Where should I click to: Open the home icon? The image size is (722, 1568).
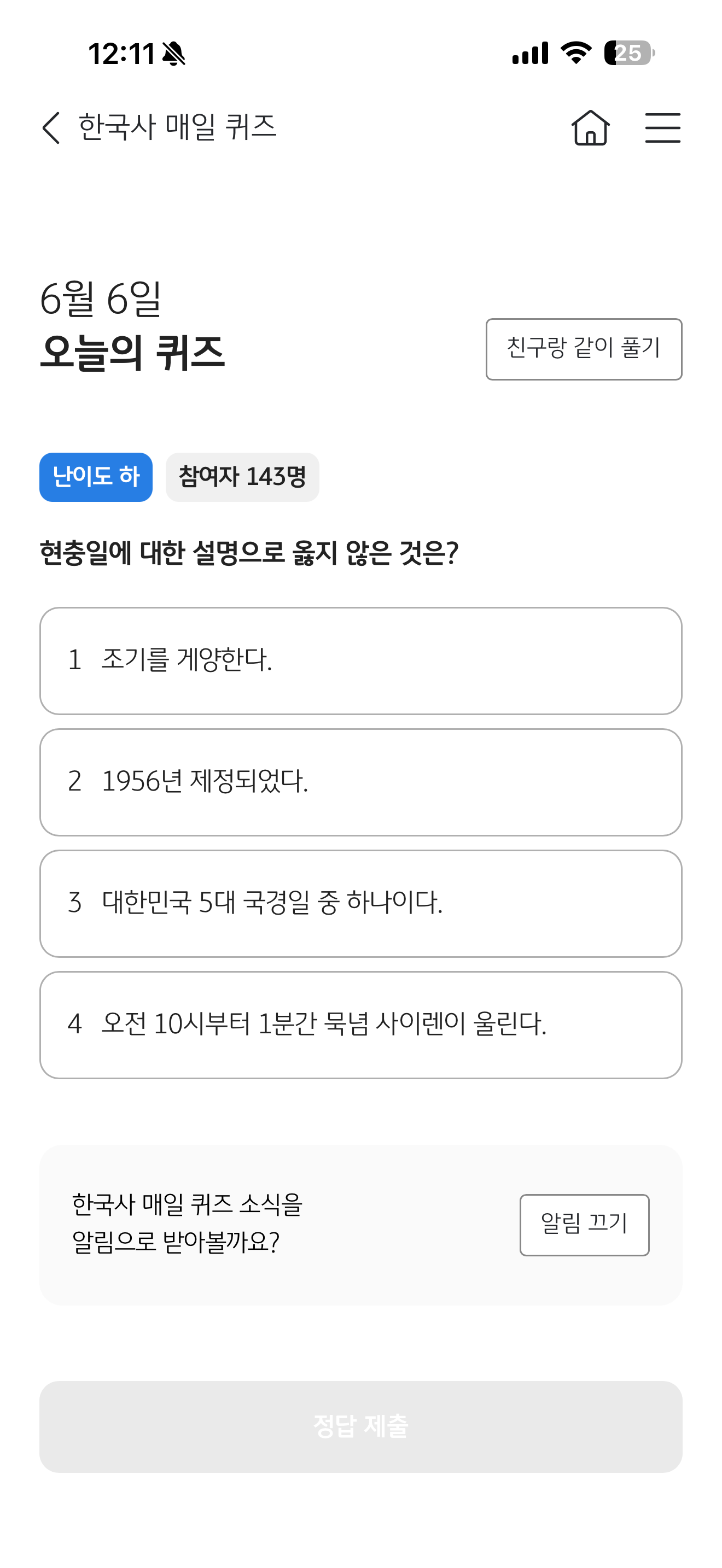click(x=591, y=128)
